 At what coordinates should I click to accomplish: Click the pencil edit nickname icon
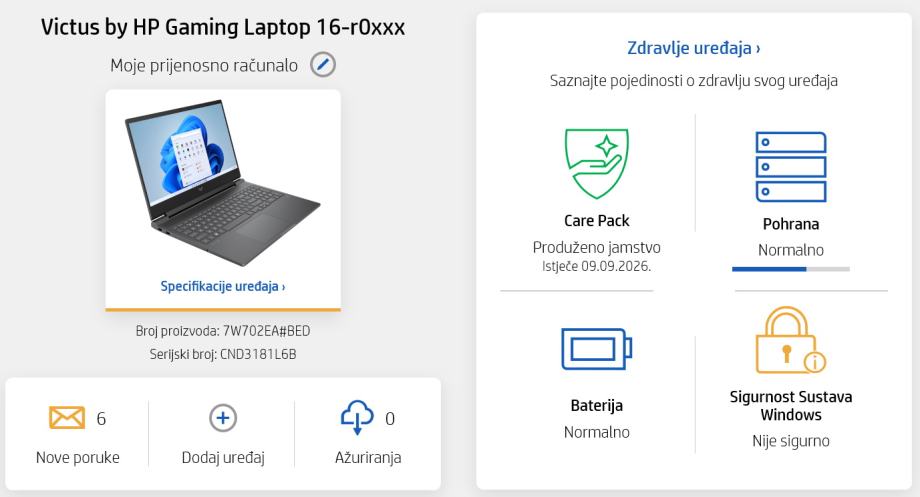pos(323,65)
